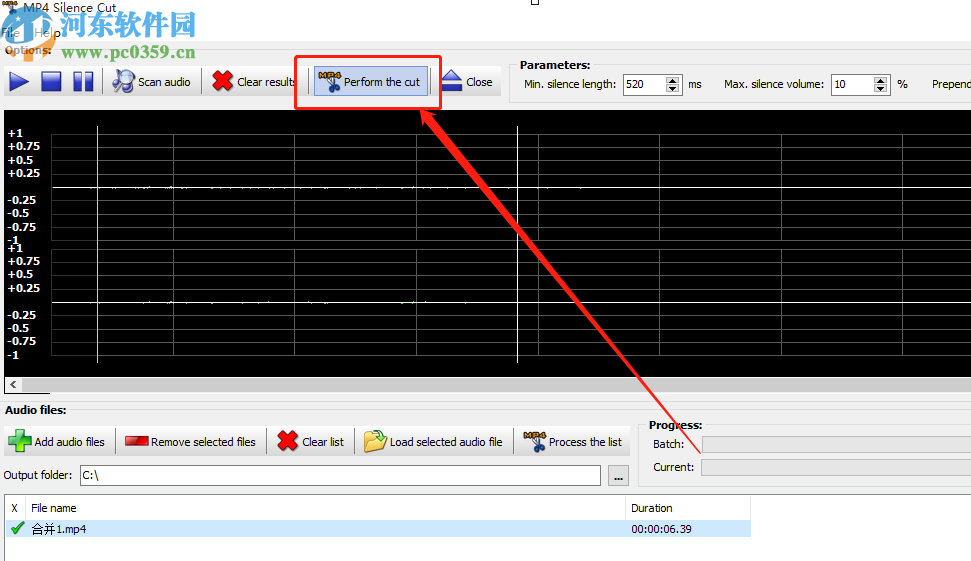Toggle the checkmark for 合并1.mp4
This screenshot has width=971, height=561.
[17, 528]
